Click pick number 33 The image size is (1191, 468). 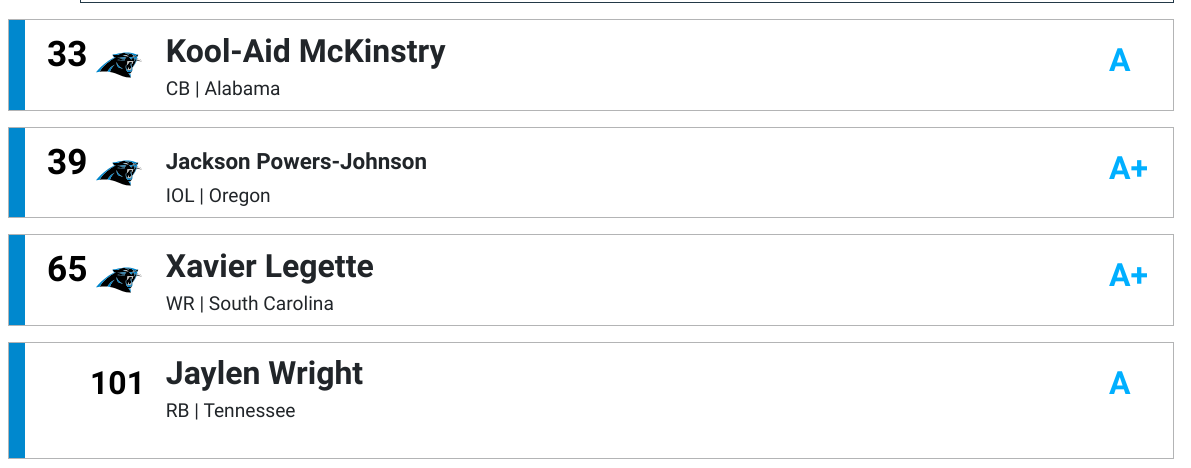67,55
